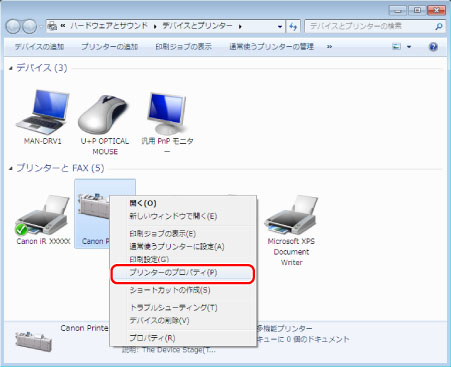Click the Canon printer thumbnail in details pane
451x367 pixels.
tap(34, 341)
